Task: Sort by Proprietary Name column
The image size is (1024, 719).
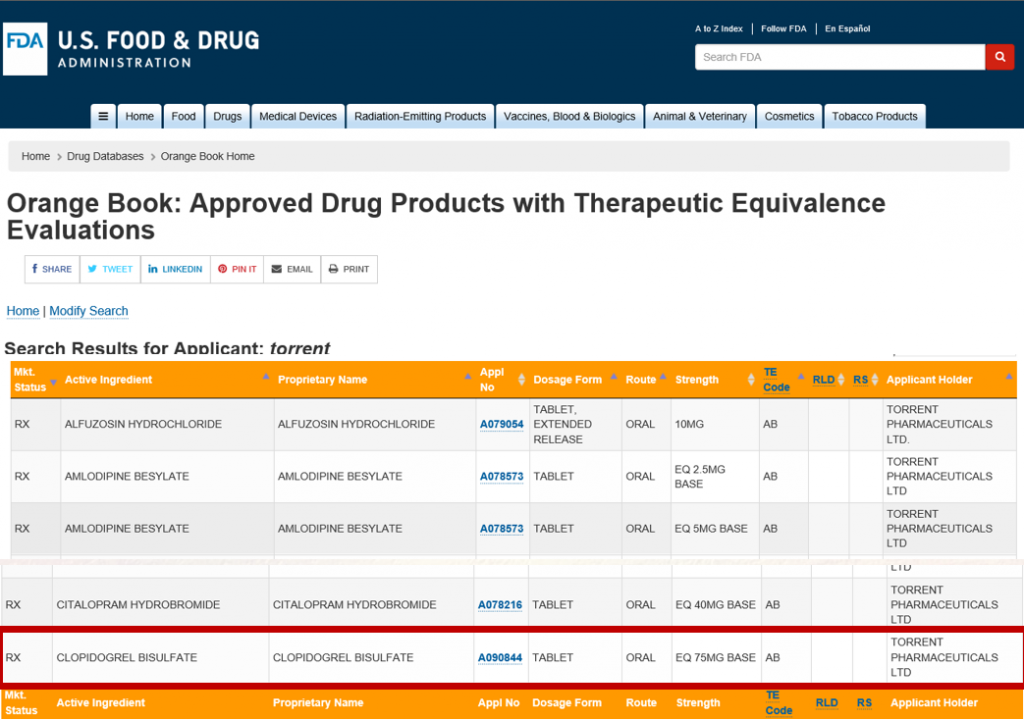Action: [x=374, y=379]
